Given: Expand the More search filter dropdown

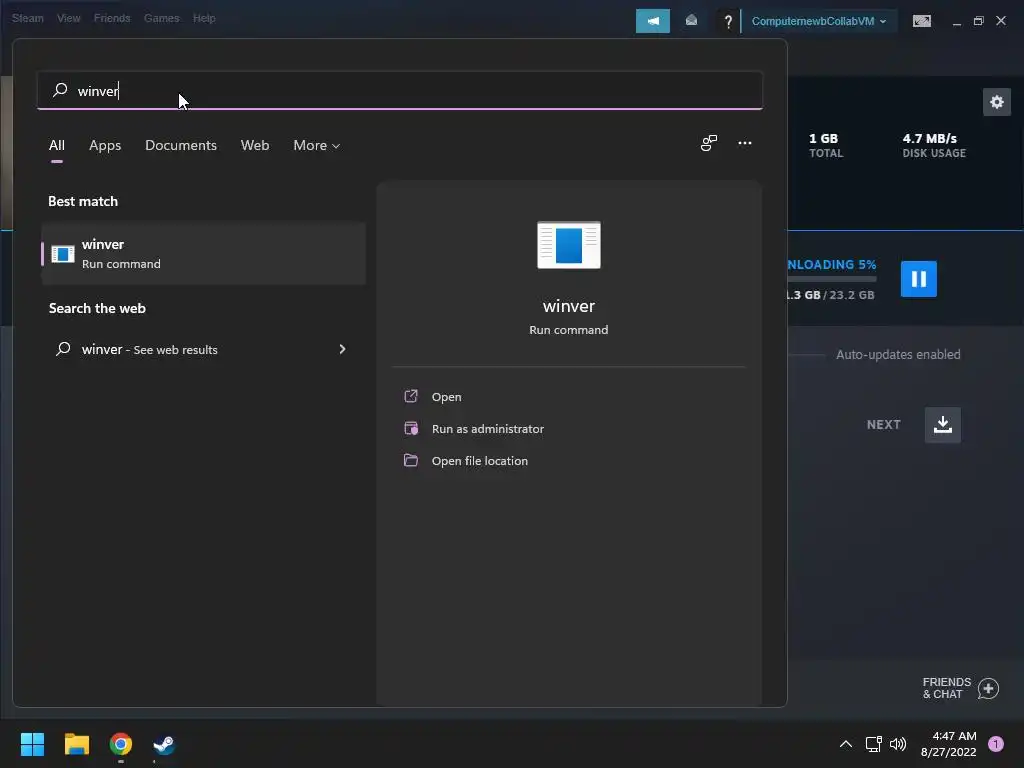Looking at the screenshot, I should tap(317, 145).
